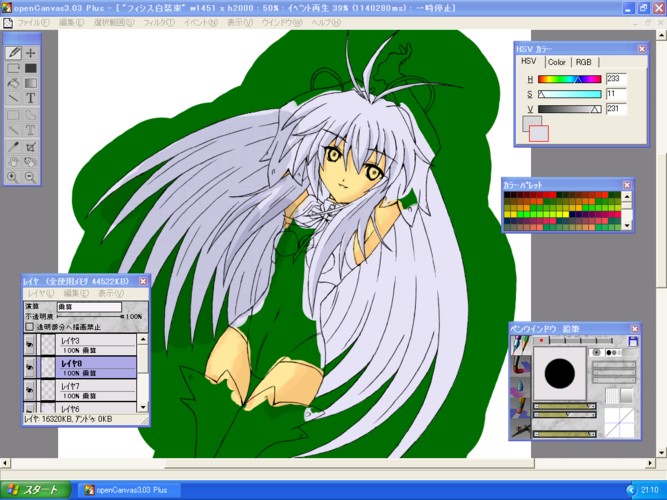Enable the 透明部分へ描画禁止 checkbox

29,327
